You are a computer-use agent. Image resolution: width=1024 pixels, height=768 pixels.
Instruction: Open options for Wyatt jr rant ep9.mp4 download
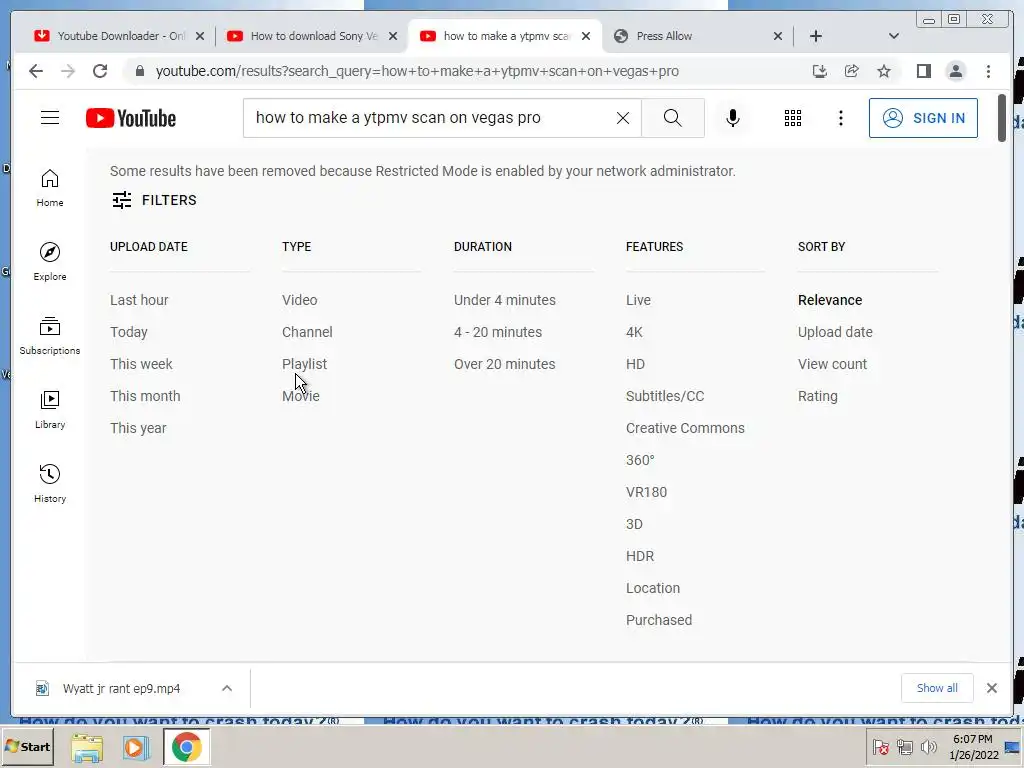pos(227,688)
